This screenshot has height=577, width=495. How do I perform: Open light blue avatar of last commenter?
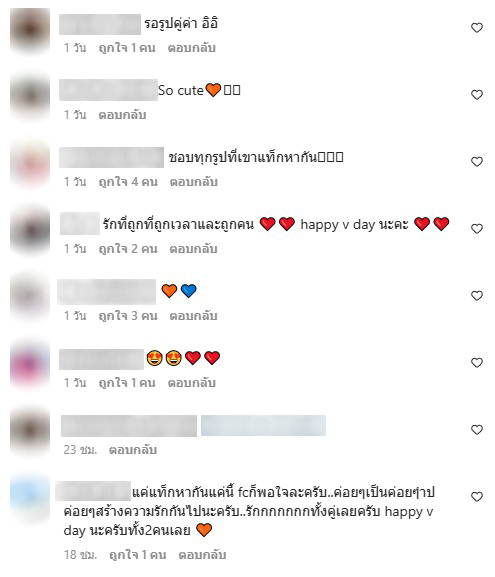coord(30,498)
